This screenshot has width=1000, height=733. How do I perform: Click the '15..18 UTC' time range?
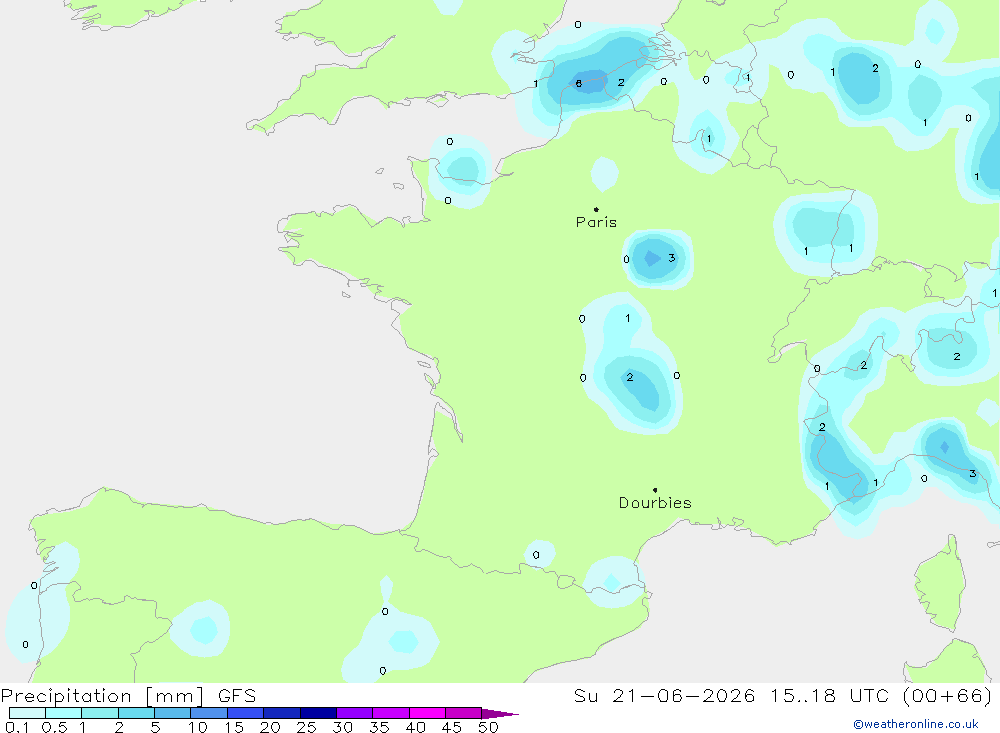coord(829,696)
